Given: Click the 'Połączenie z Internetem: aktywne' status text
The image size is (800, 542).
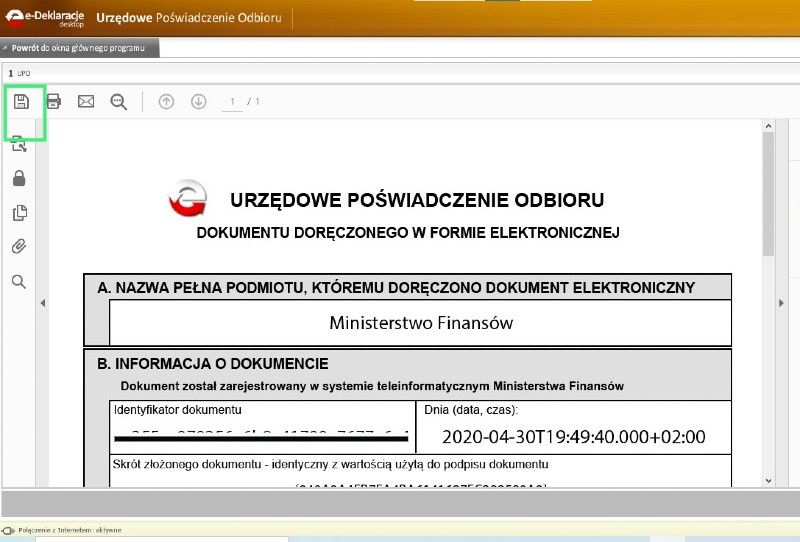Looking at the screenshot, I should (70, 530).
